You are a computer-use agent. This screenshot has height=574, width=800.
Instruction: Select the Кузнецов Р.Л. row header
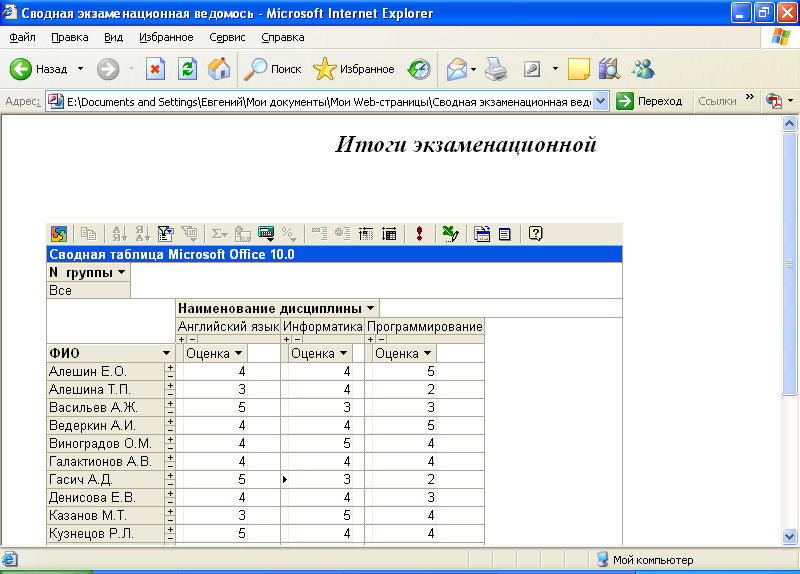coord(106,533)
